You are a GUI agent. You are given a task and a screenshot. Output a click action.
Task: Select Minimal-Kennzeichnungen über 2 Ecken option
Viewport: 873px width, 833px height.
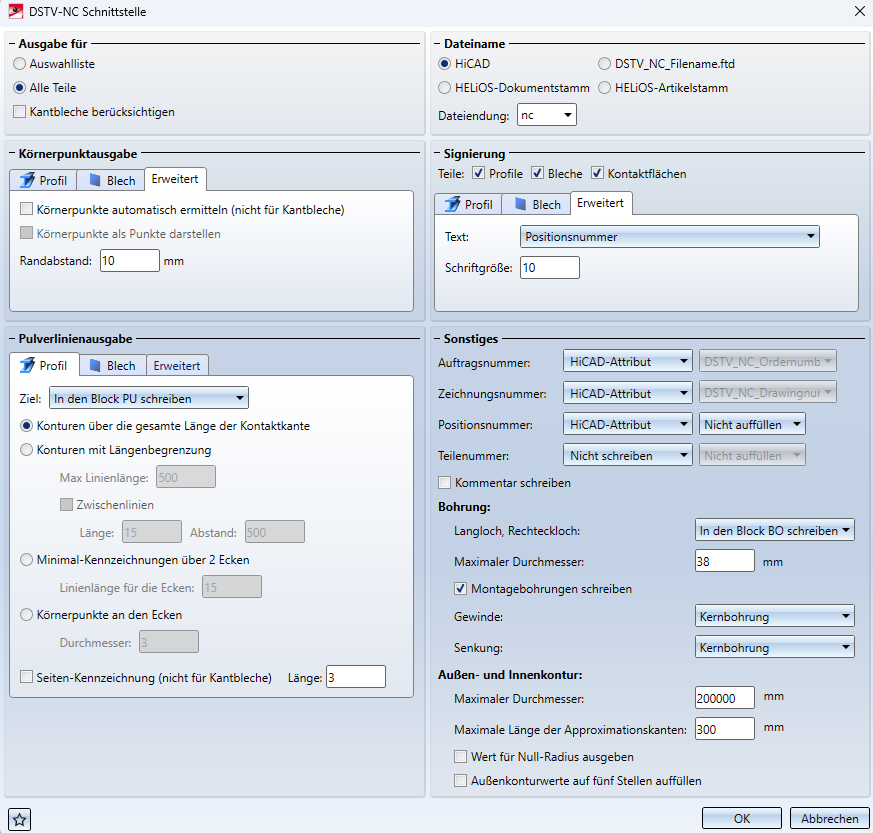[x=26, y=560]
